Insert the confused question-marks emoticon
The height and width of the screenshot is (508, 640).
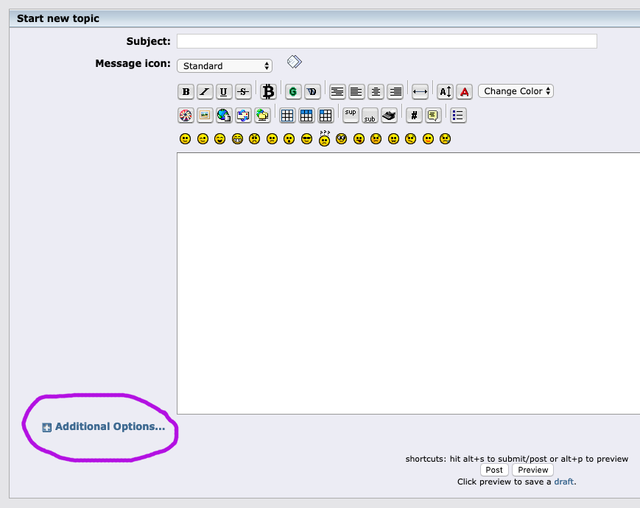324,138
